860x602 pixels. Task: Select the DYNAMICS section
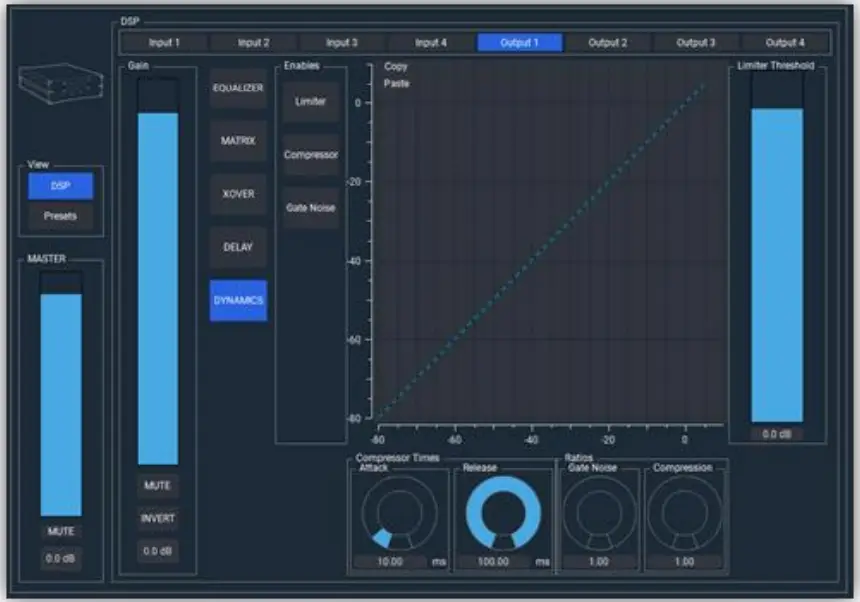(x=237, y=300)
